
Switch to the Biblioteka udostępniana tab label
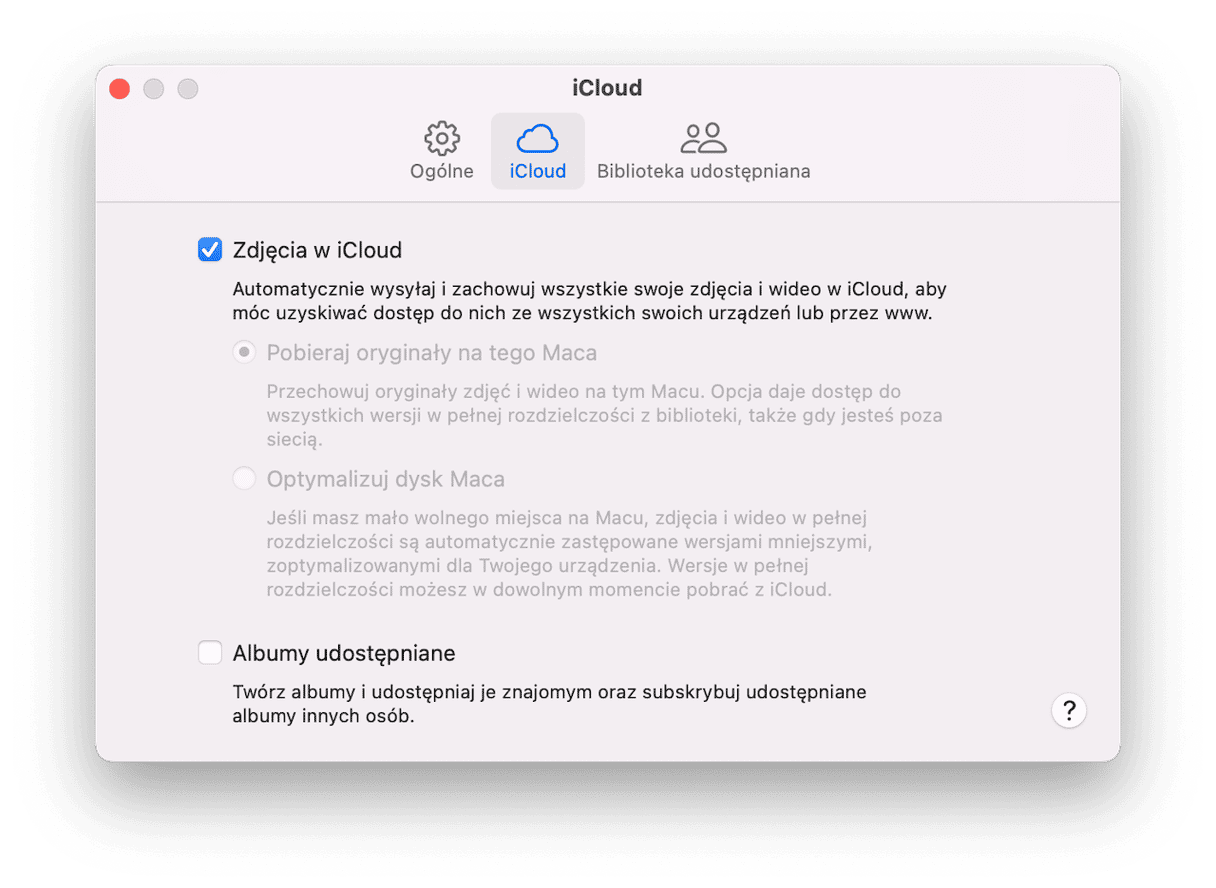click(x=704, y=171)
